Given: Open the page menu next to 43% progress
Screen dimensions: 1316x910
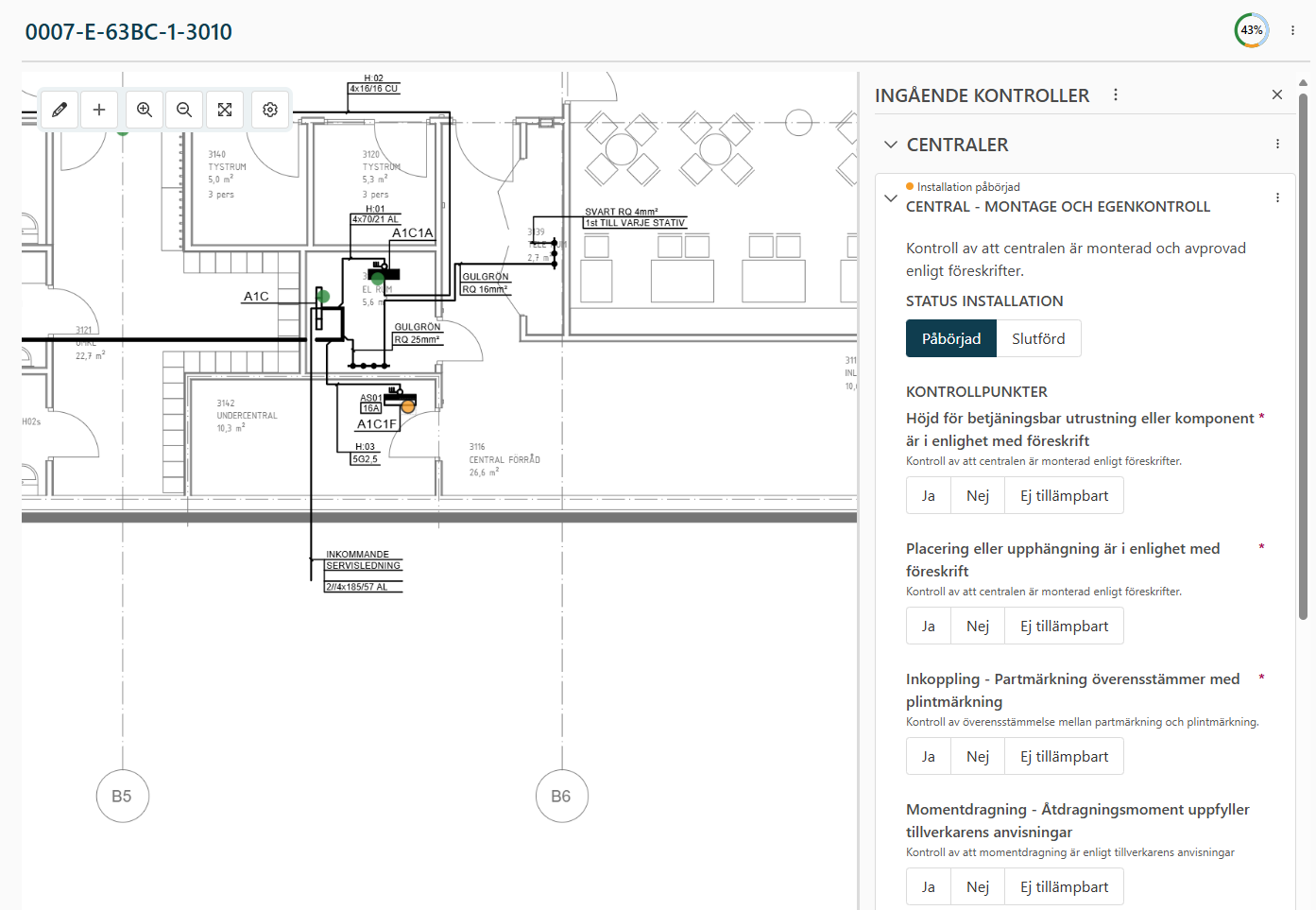Looking at the screenshot, I should 1292,30.
